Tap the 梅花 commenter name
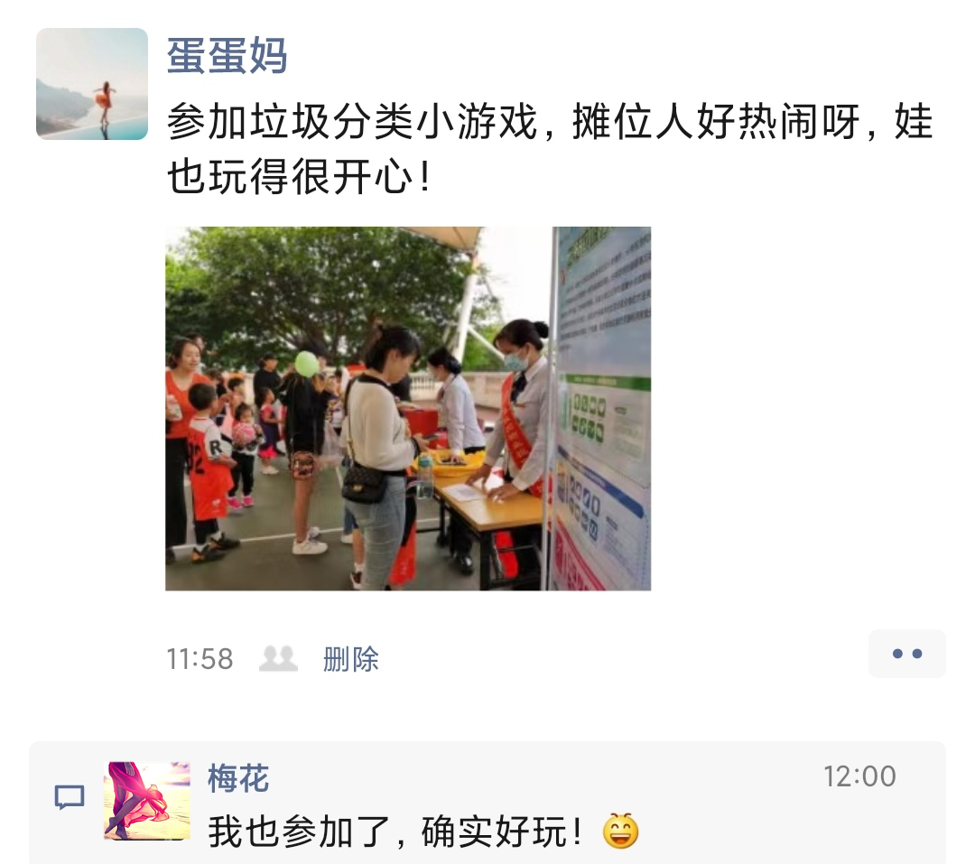 [238, 778]
